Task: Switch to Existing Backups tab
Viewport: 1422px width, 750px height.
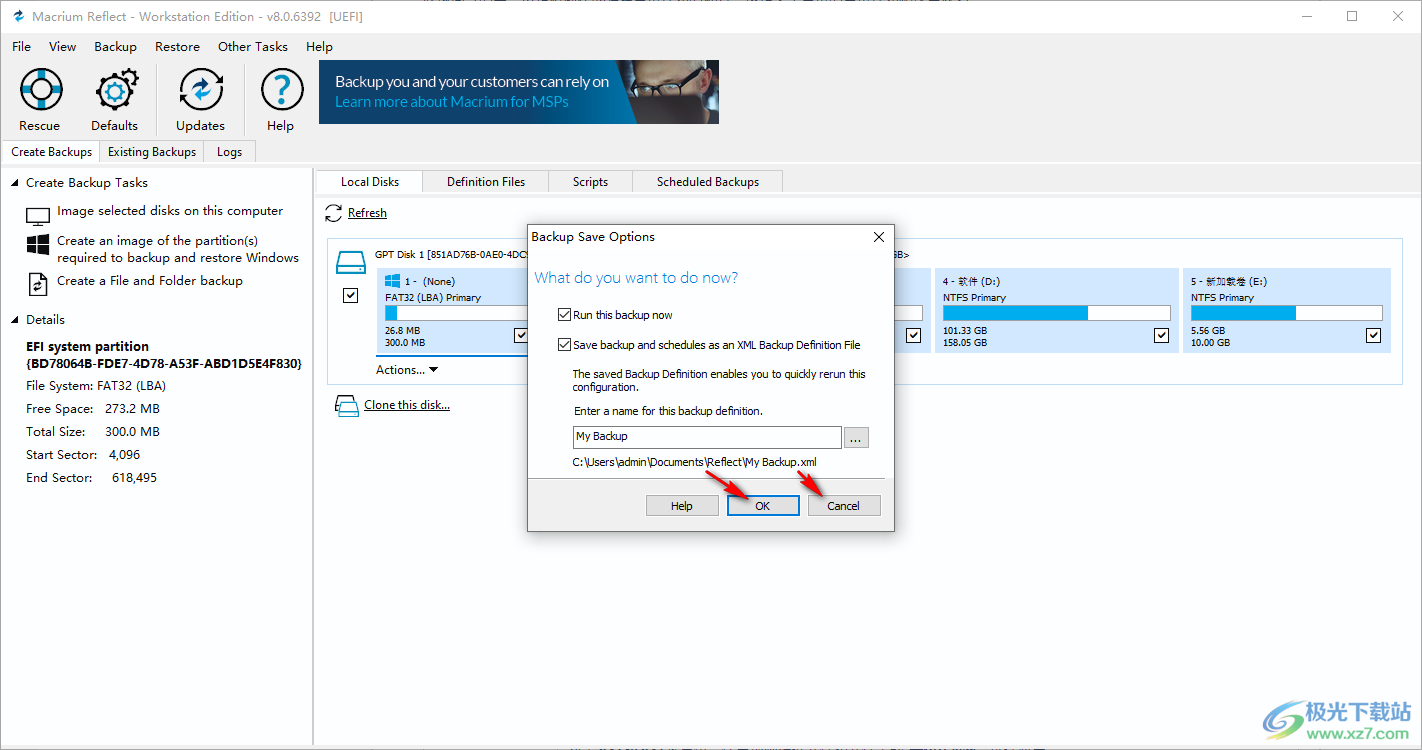Action: (152, 152)
